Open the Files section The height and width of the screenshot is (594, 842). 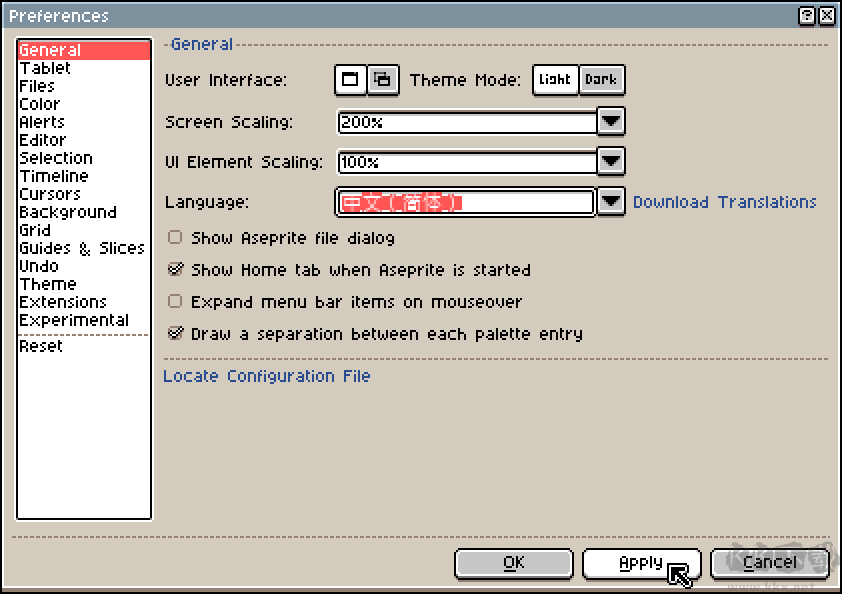pos(84,86)
